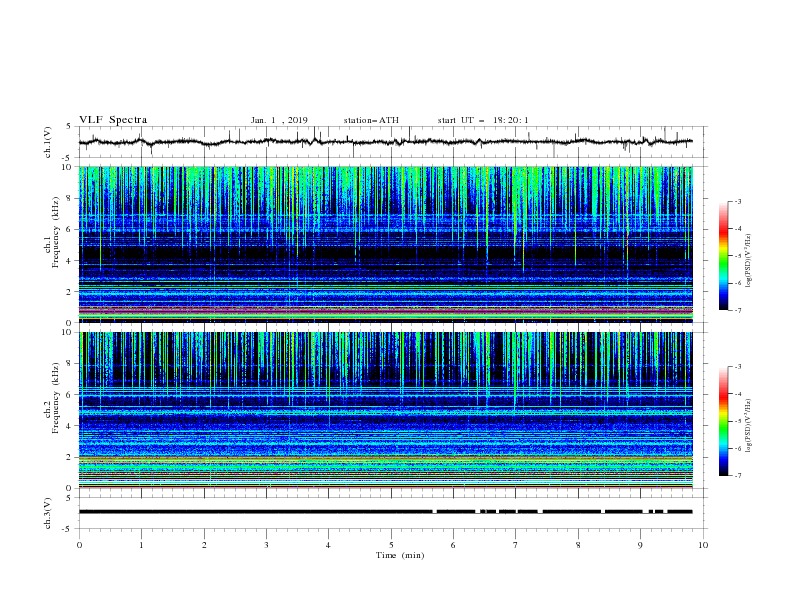
Task: Click the ch.1 voltage waveform trace
Action: tap(386, 142)
